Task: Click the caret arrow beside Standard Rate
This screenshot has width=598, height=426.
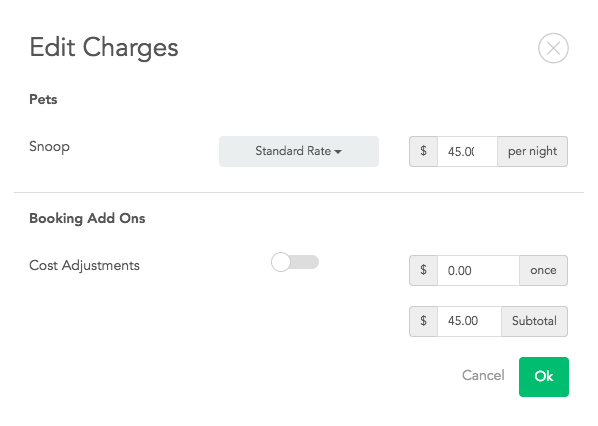Action: coord(338,152)
